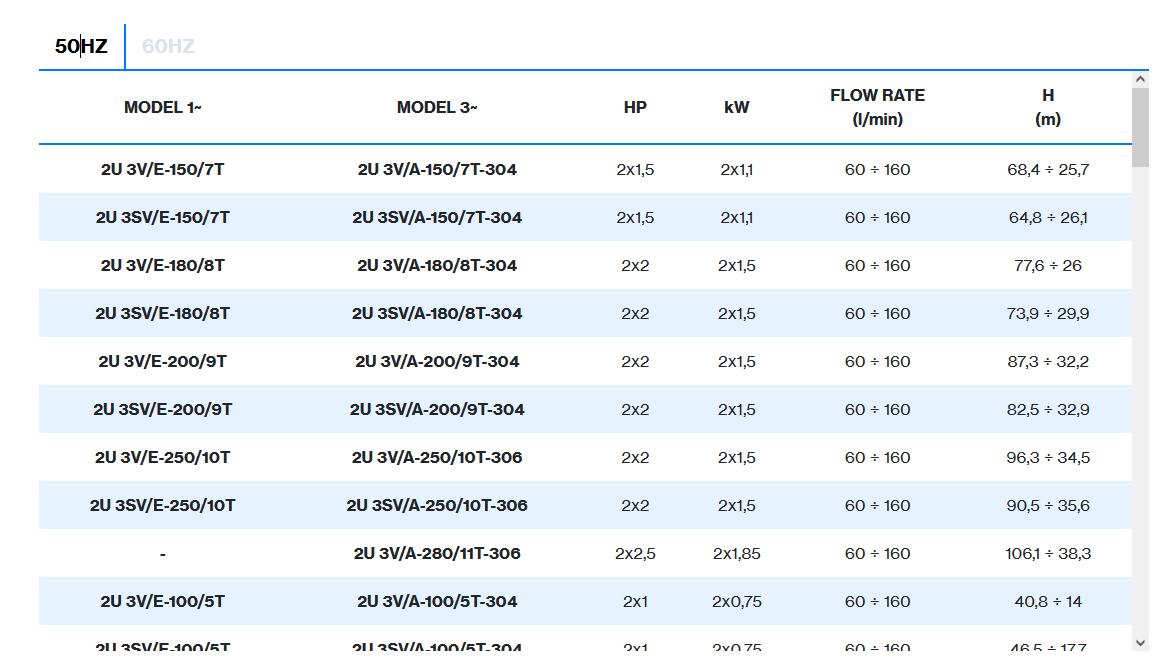Click the empty scrollbar track below the thumb
This screenshot has width=1171, height=667.
(x=1140, y=400)
